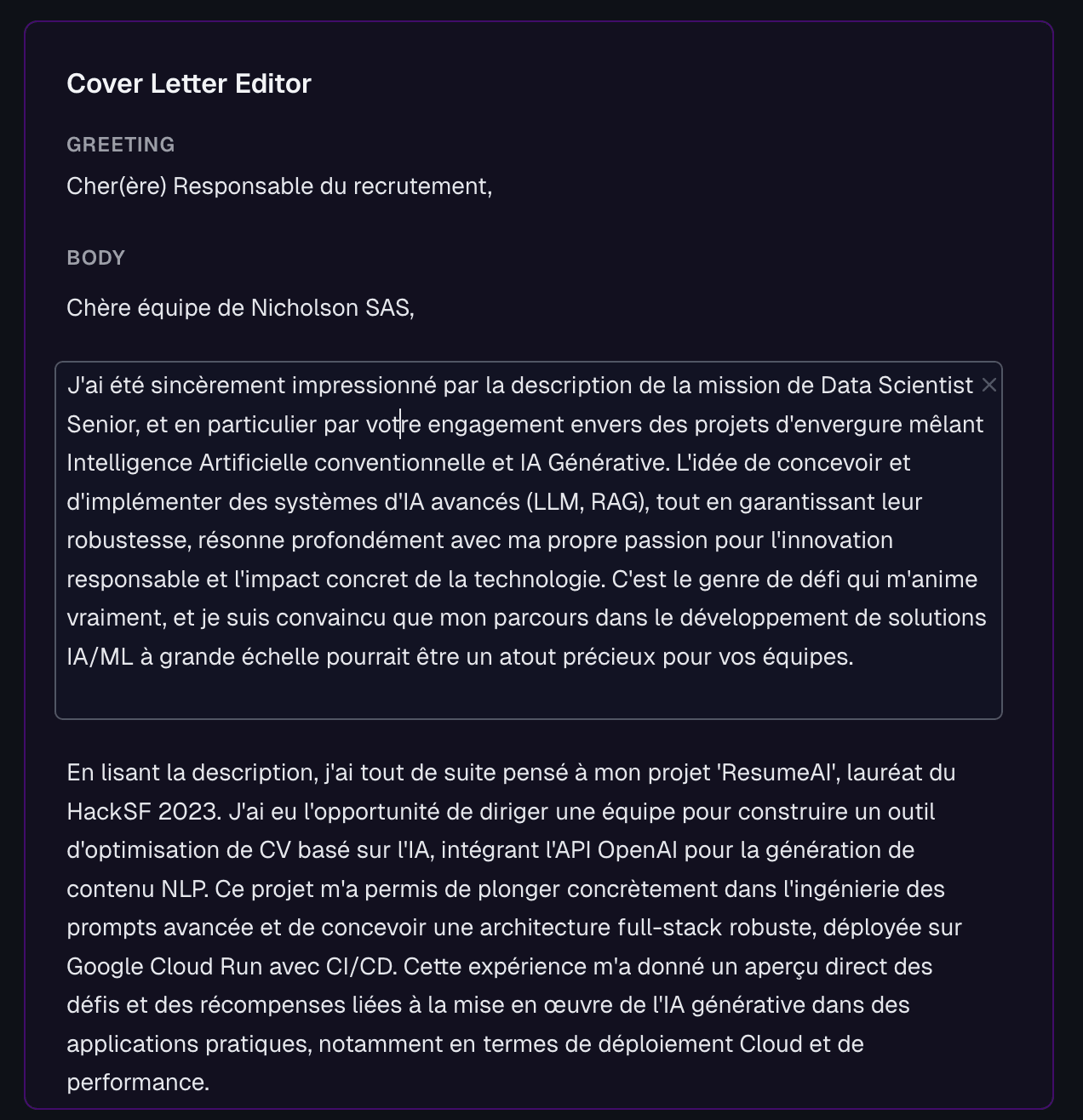Dismiss the active paragraph via the X icon

[x=990, y=385]
